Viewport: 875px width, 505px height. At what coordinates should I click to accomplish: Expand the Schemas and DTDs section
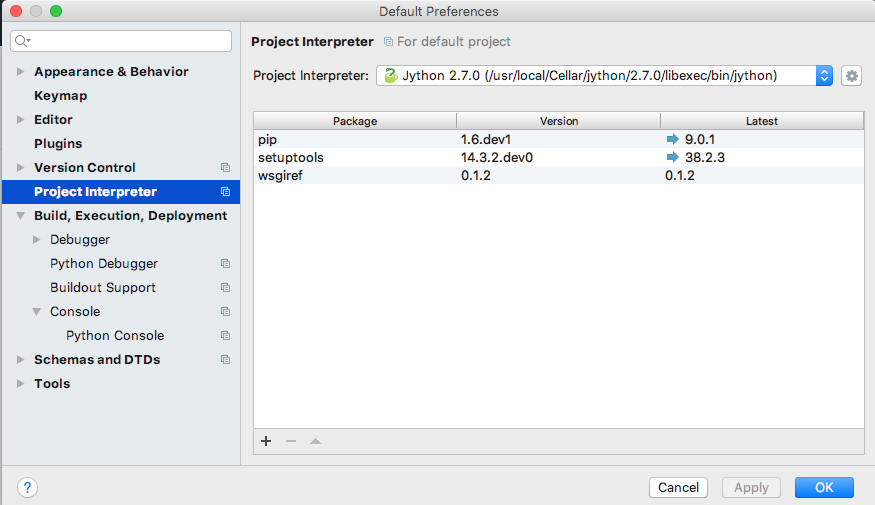coord(21,359)
